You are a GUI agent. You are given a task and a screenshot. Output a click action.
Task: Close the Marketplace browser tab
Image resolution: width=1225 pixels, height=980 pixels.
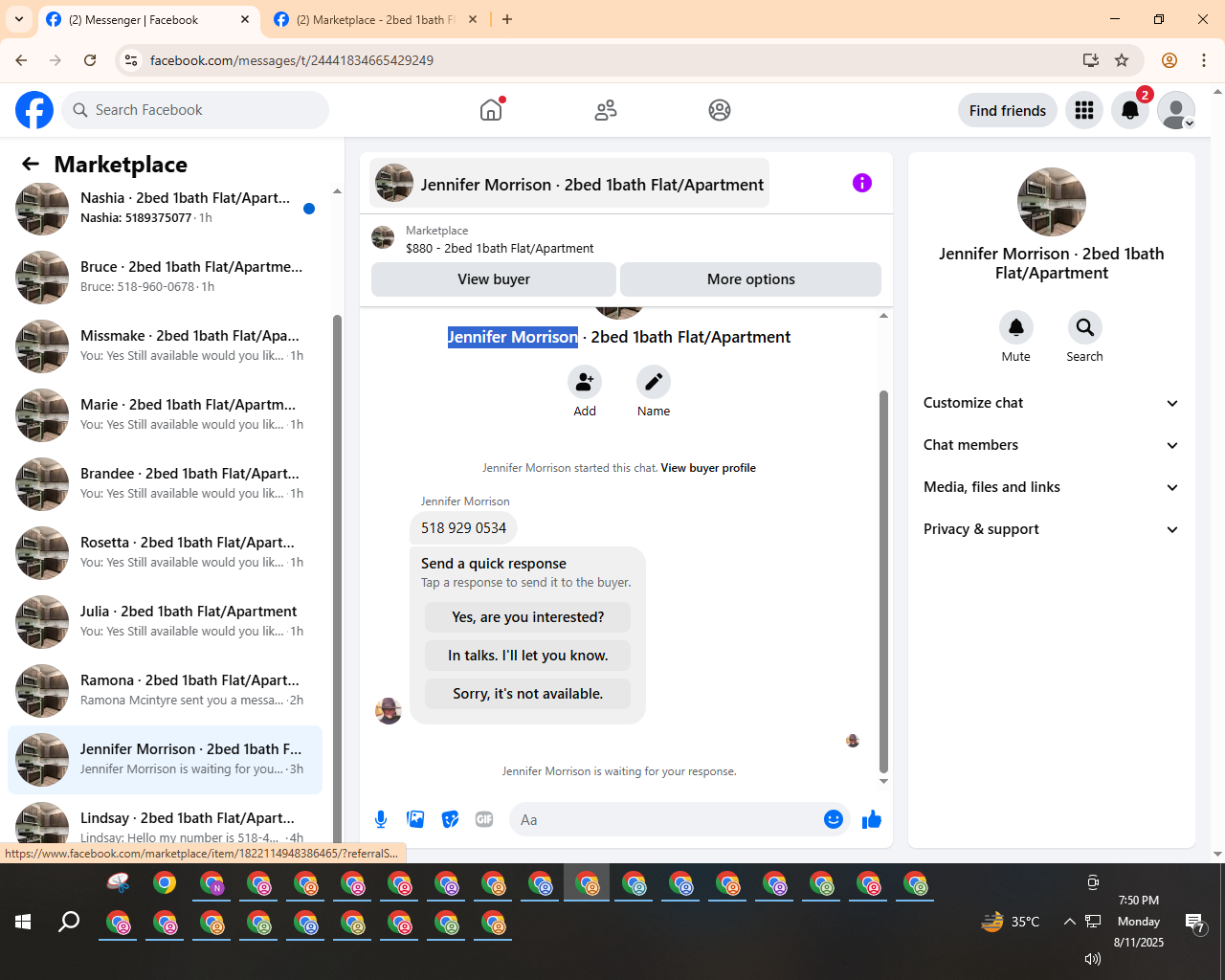(473, 19)
